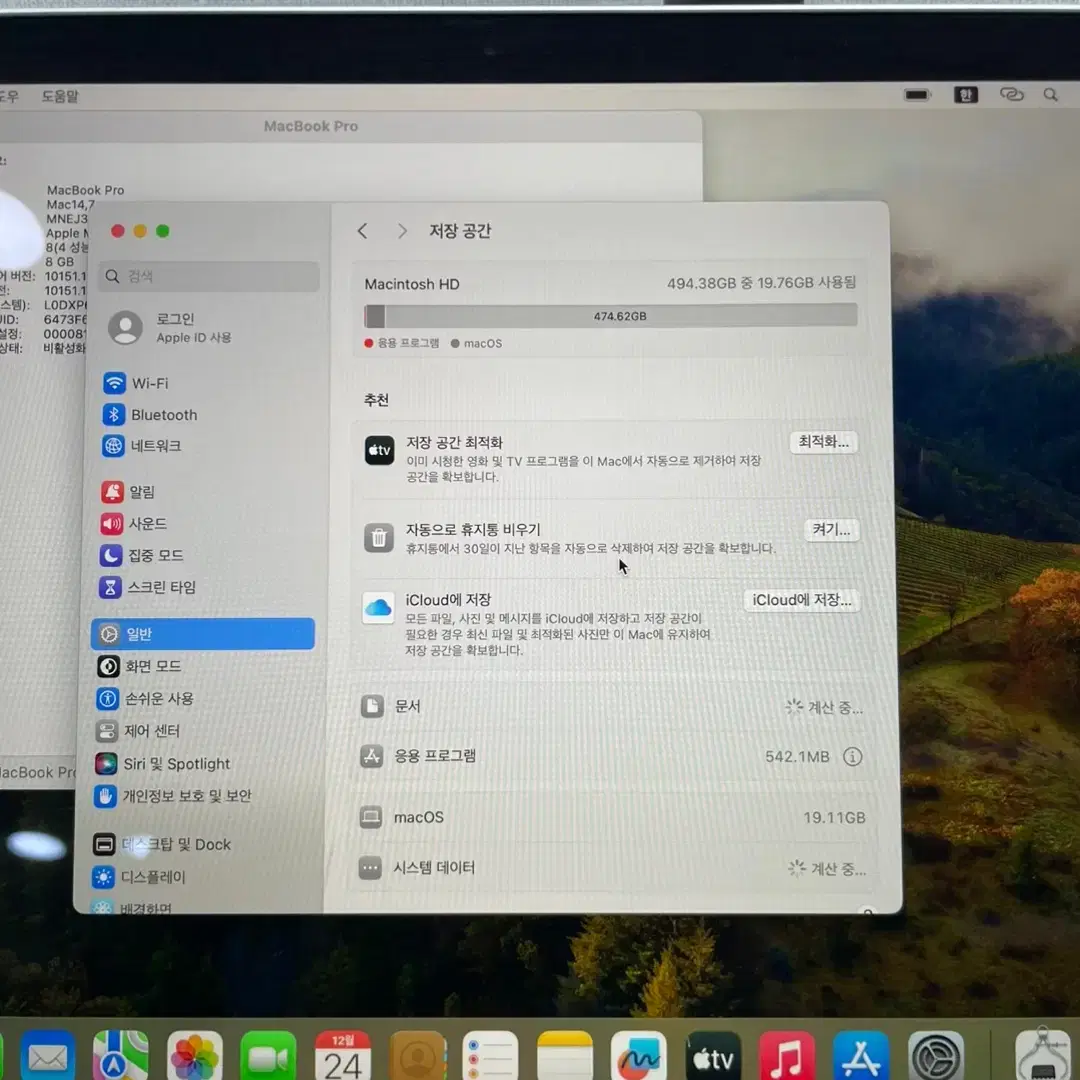Launch Maps from the Dock
This screenshot has height=1080, width=1080.
pos(121,1057)
